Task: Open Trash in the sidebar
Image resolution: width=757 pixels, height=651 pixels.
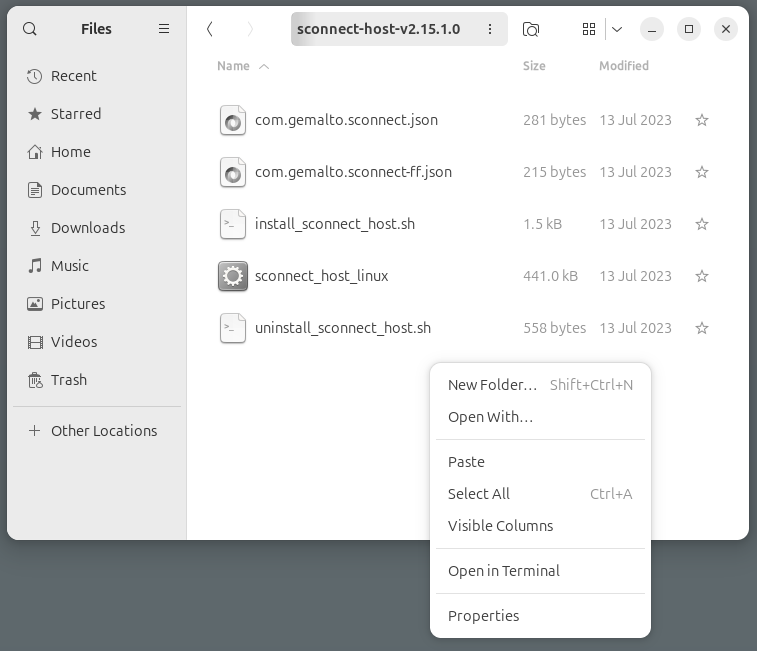Action: pos(97,380)
